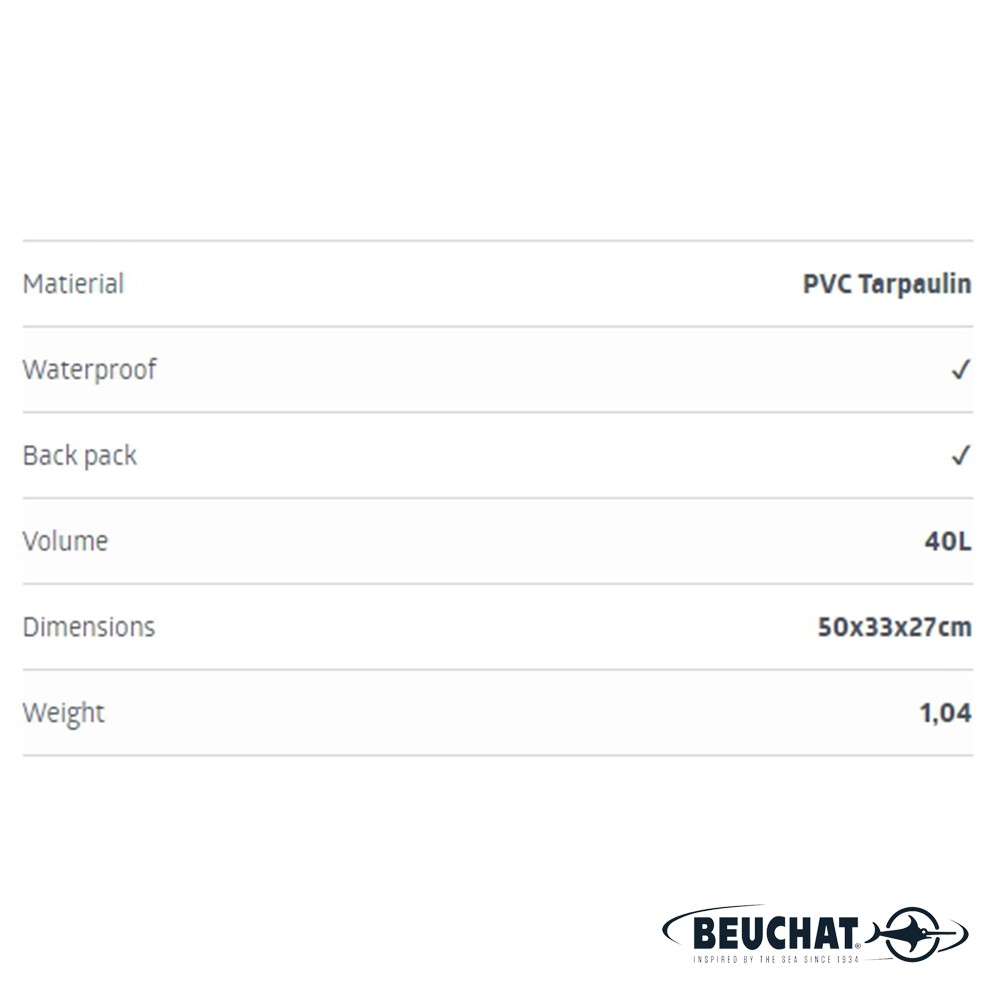Select the "50x33x27cm" dimensions value

pyautogui.click(x=894, y=628)
